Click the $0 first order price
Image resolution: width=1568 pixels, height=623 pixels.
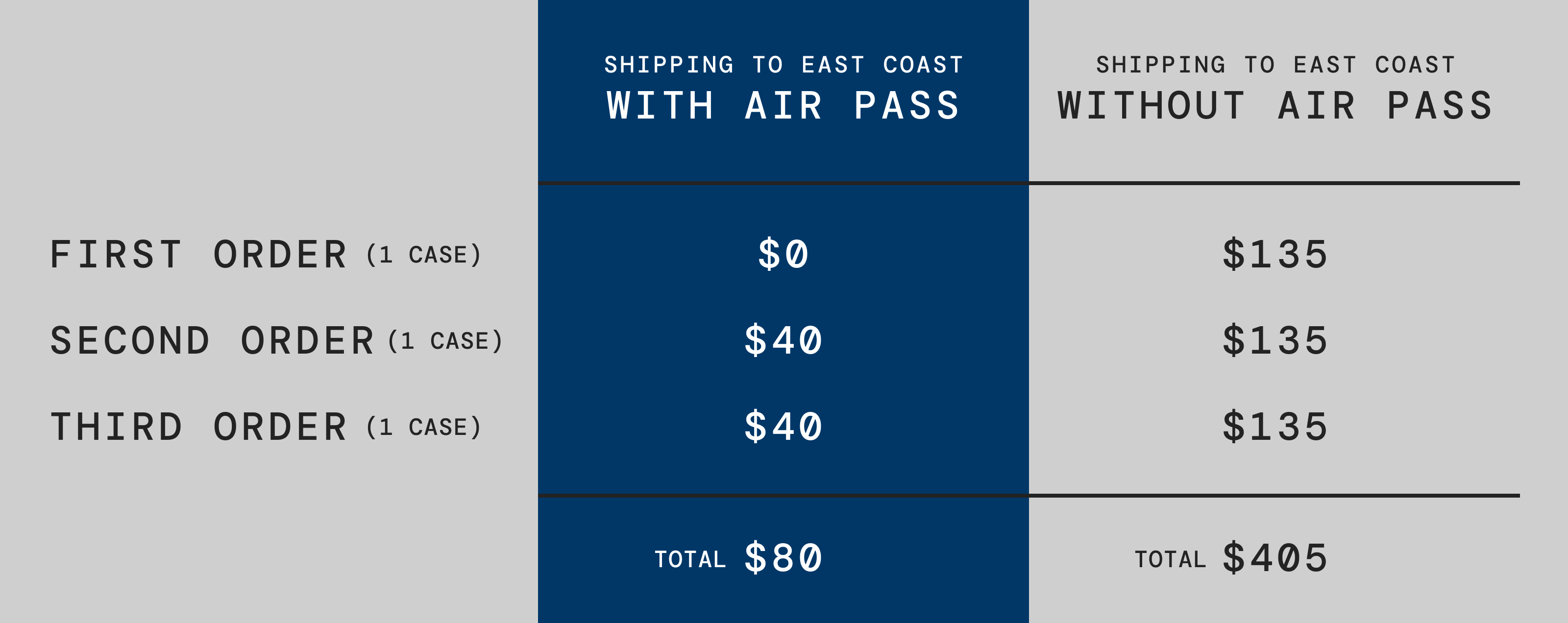click(x=784, y=254)
